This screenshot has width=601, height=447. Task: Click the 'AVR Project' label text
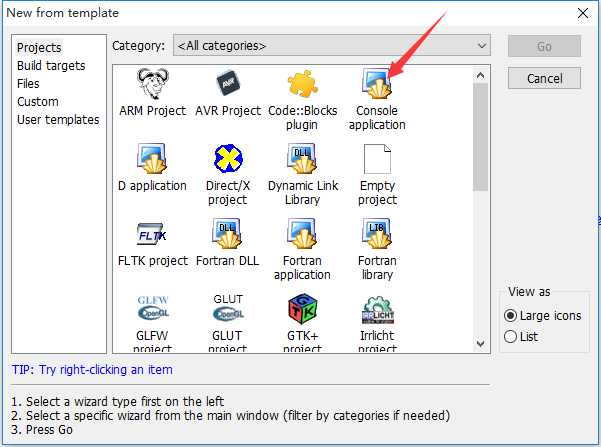click(228, 111)
